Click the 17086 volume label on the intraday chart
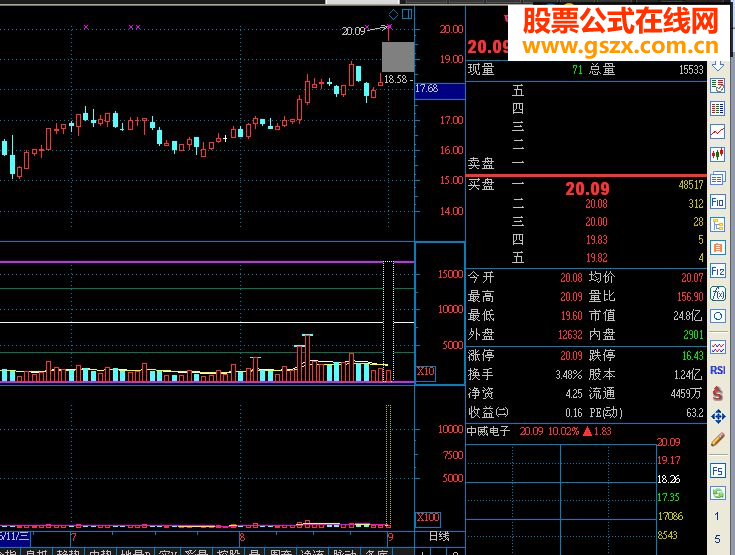The width and height of the screenshot is (735, 555). pyautogui.click(x=670, y=517)
